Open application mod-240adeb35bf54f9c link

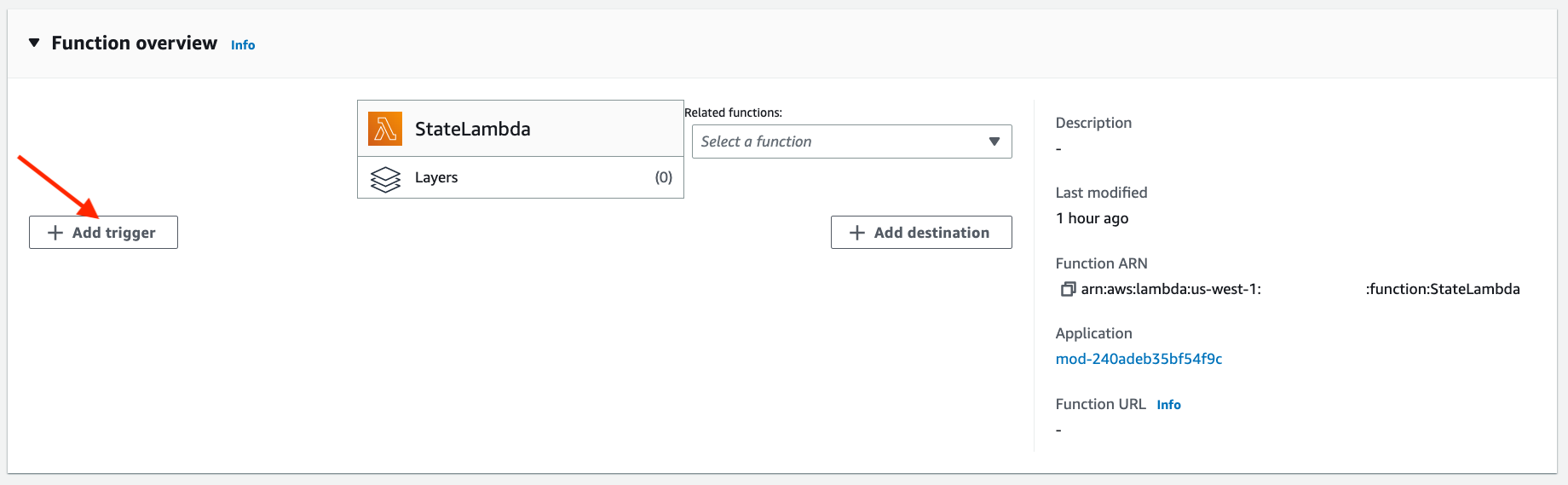[1139, 359]
